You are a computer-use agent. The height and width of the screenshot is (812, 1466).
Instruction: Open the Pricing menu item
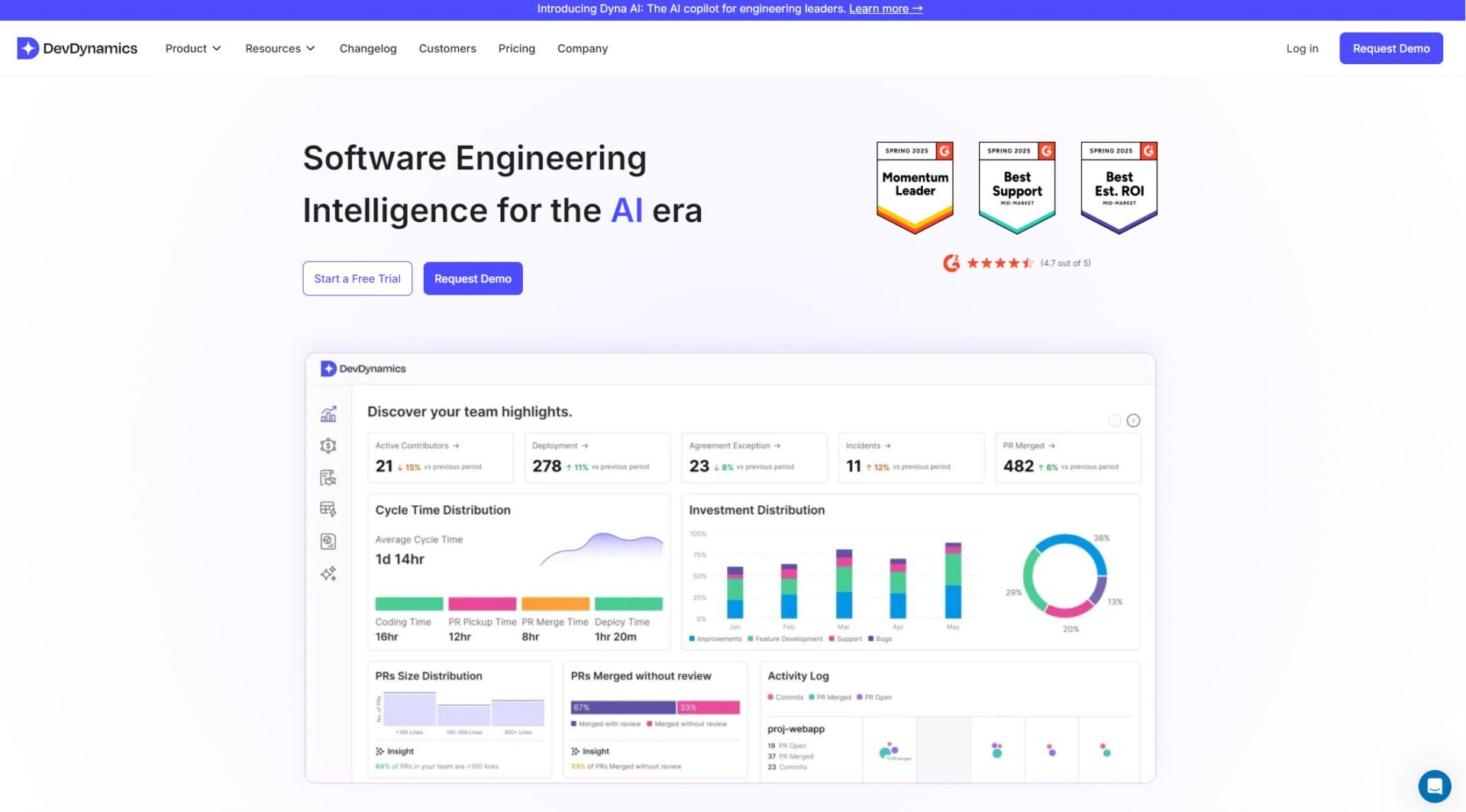click(516, 48)
